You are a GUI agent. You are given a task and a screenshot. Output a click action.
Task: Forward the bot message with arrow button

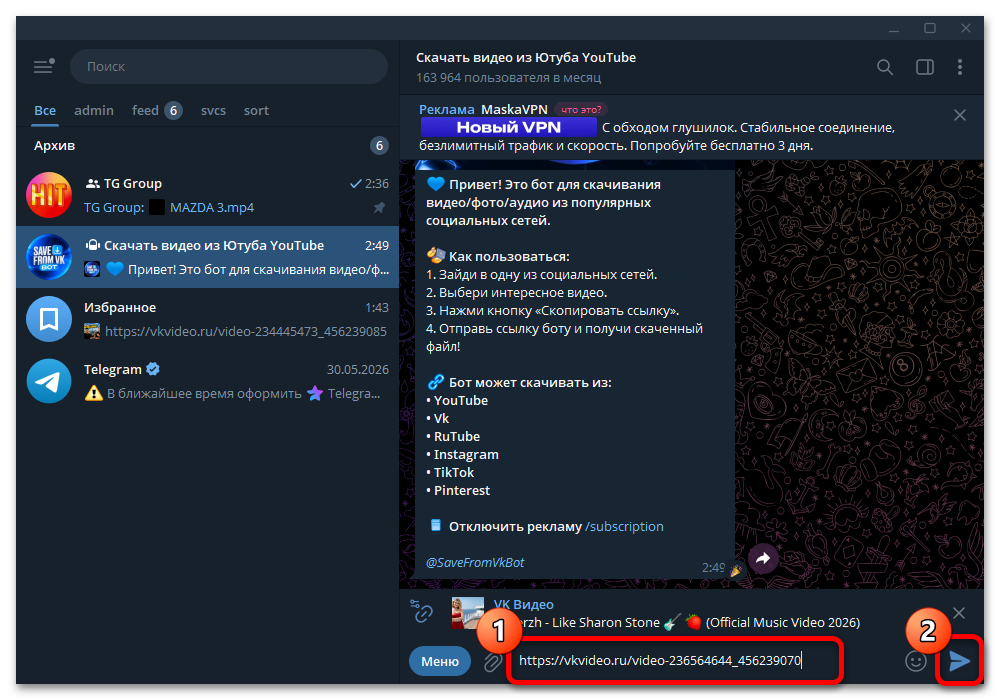pos(763,559)
